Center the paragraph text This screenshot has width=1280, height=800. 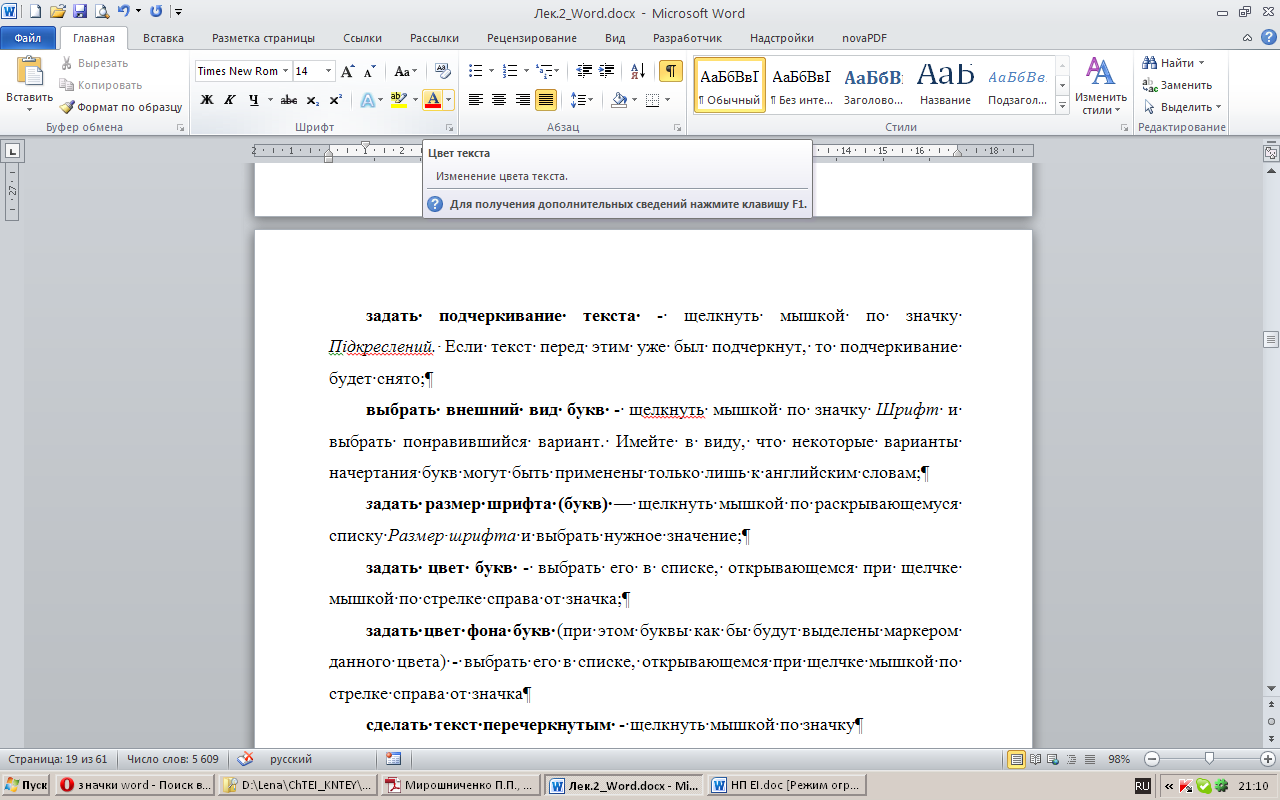(x=500, y=100)
